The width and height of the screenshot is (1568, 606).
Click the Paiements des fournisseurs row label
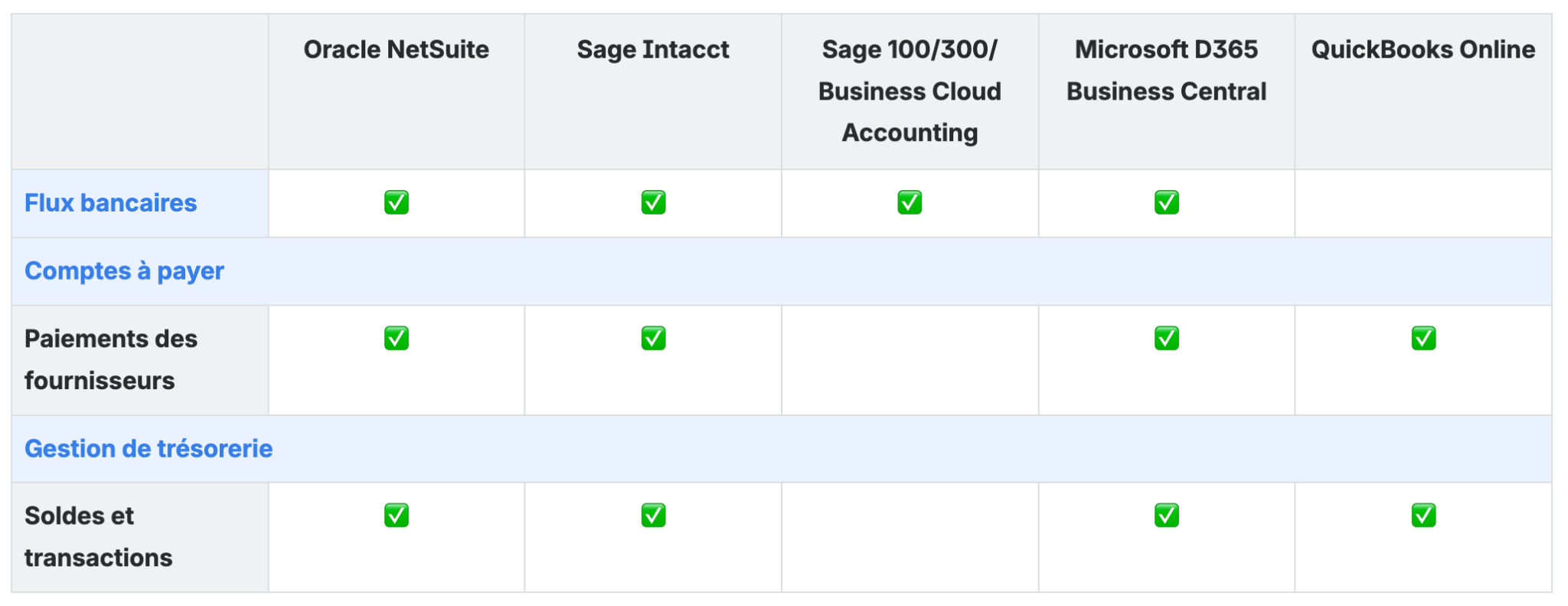111,359
